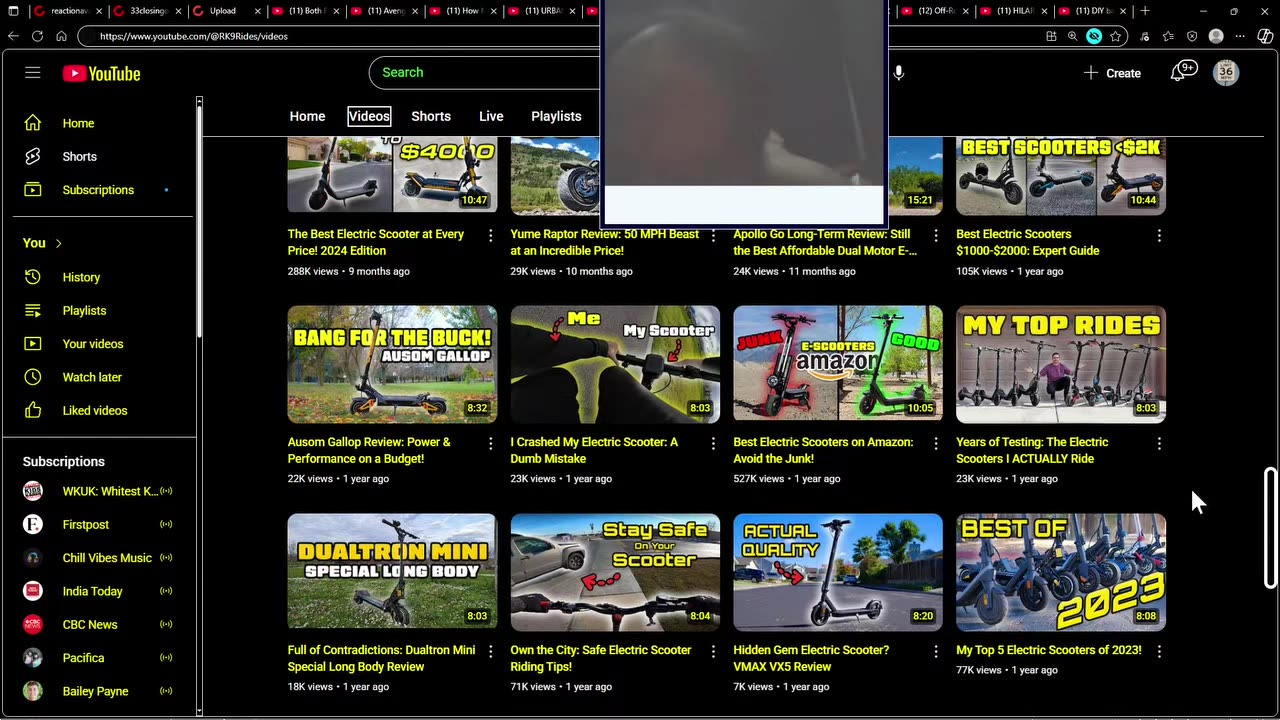
Task: Open options for Best Electric Scooter Every Price
Action: click(490, 235)
